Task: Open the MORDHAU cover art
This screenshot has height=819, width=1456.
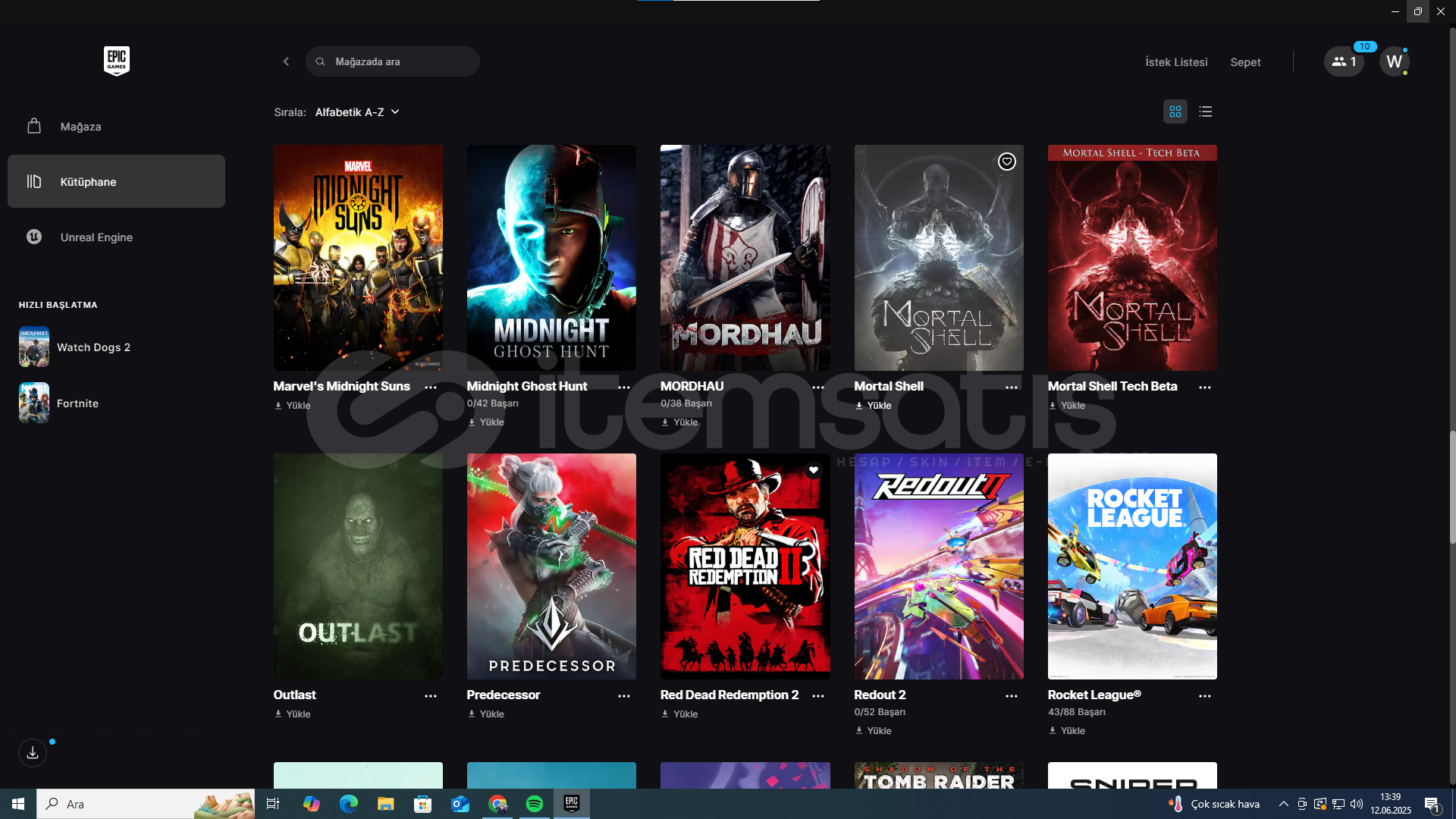Action: coord(745,258)
